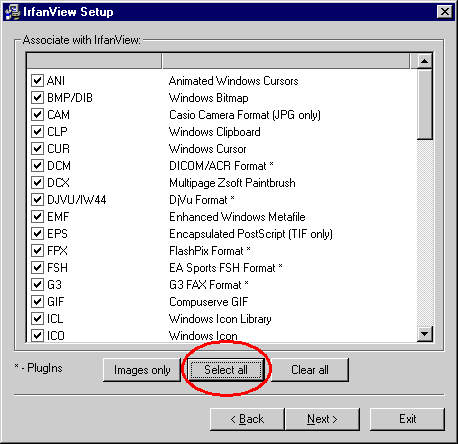Exit the IrfanView setup

[408, 419]
